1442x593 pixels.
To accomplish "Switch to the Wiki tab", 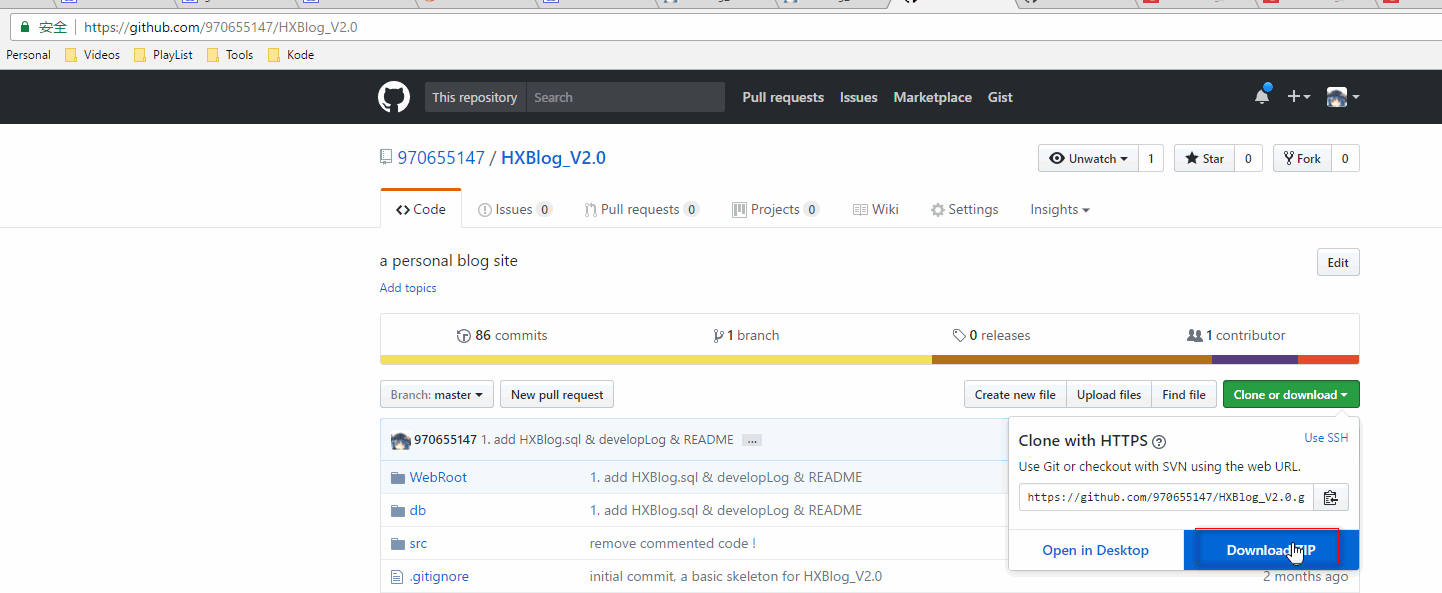I will point(876,209).
